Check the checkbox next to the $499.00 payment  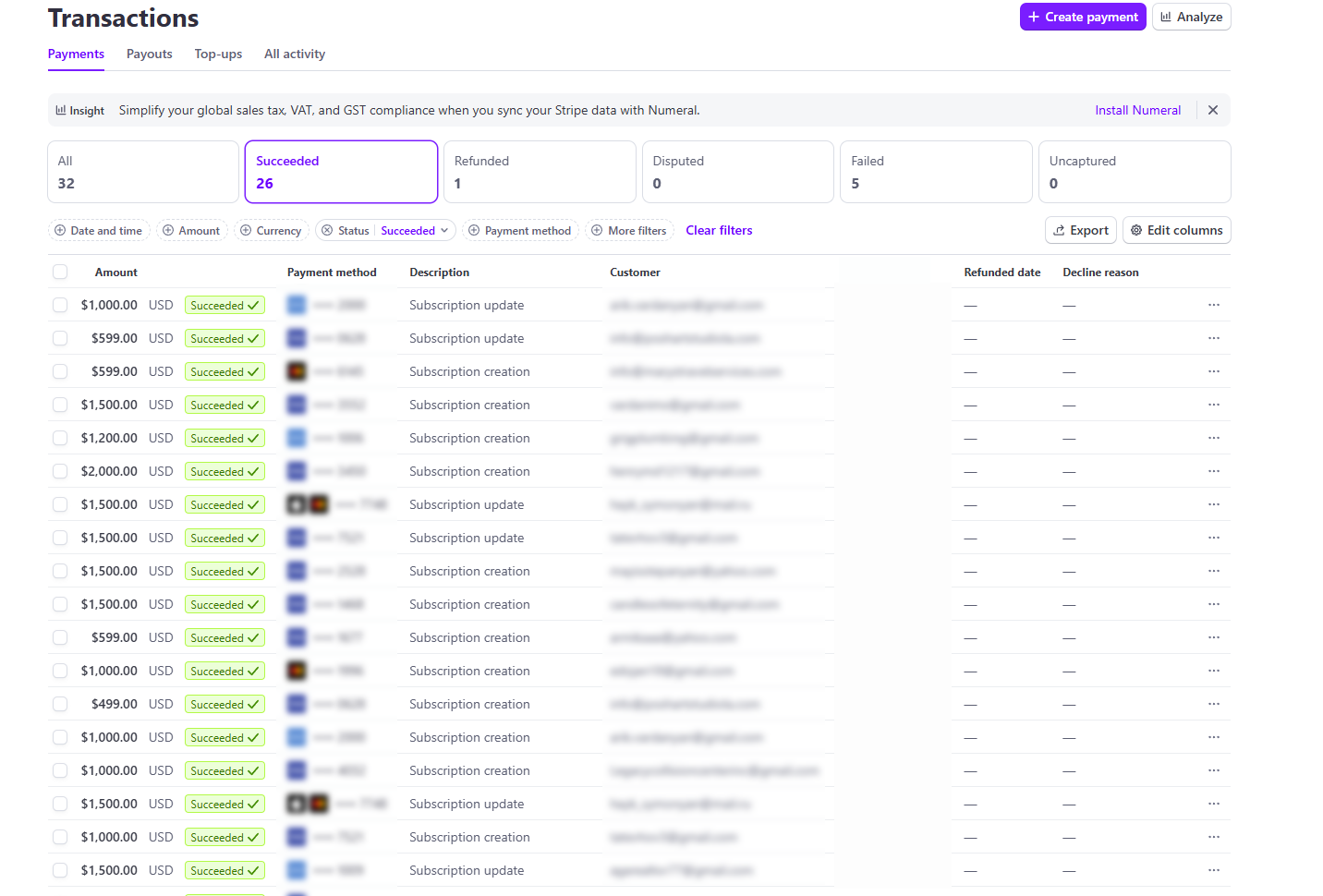pos(60,703)
